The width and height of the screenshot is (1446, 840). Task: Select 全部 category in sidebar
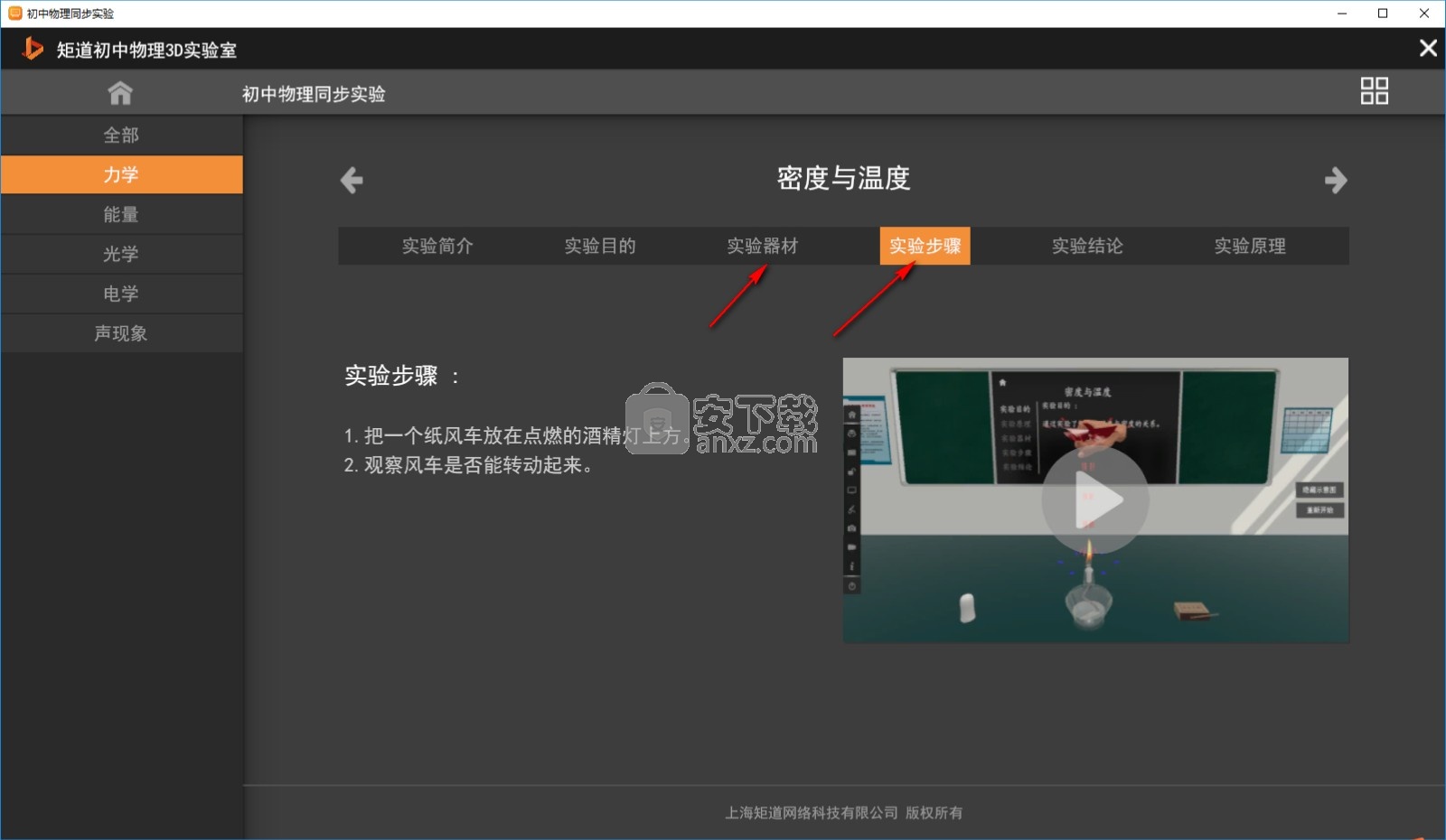click(x=122, y=135)
